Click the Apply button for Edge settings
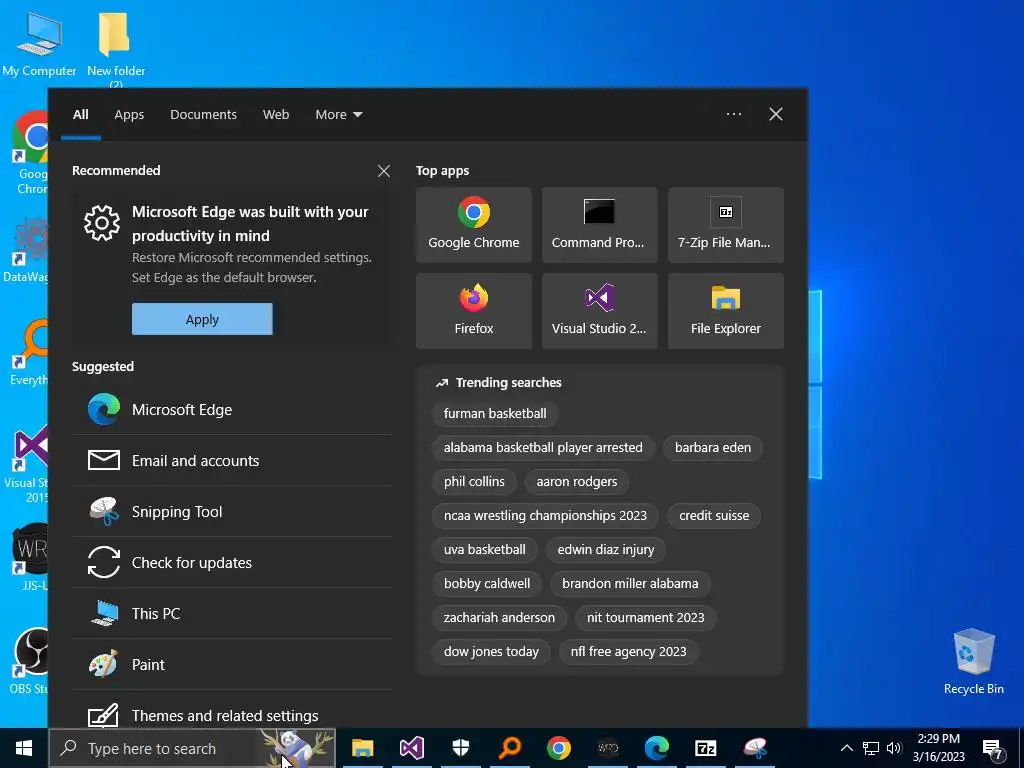The height and width of the screenshot is (768, 1024). click(x=202, y=319)
